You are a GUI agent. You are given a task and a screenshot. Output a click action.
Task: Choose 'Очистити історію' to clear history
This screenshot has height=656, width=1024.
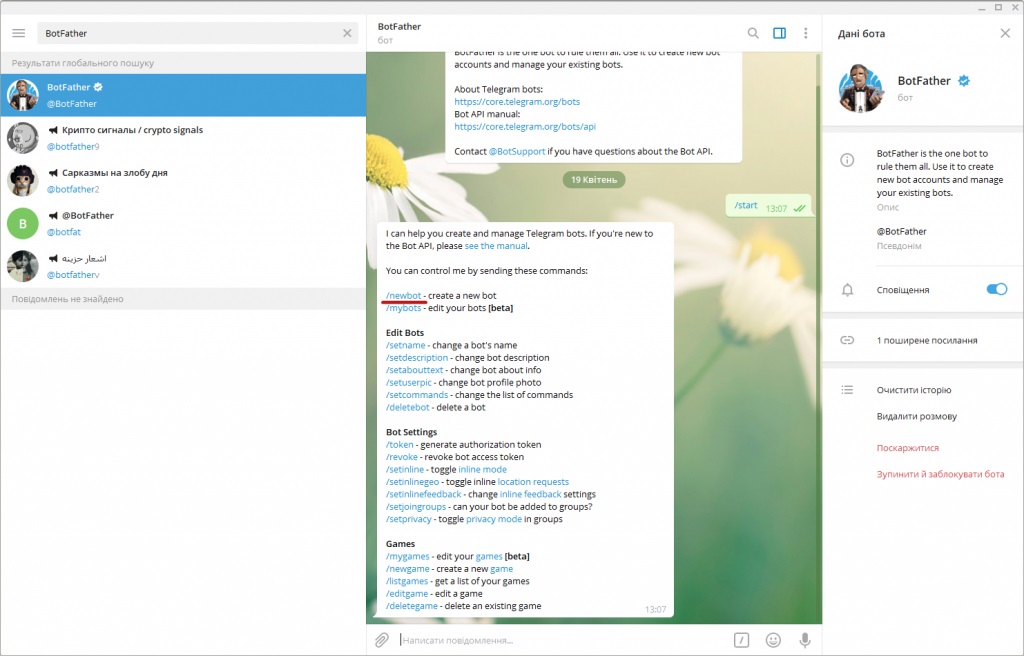[914, 390]
